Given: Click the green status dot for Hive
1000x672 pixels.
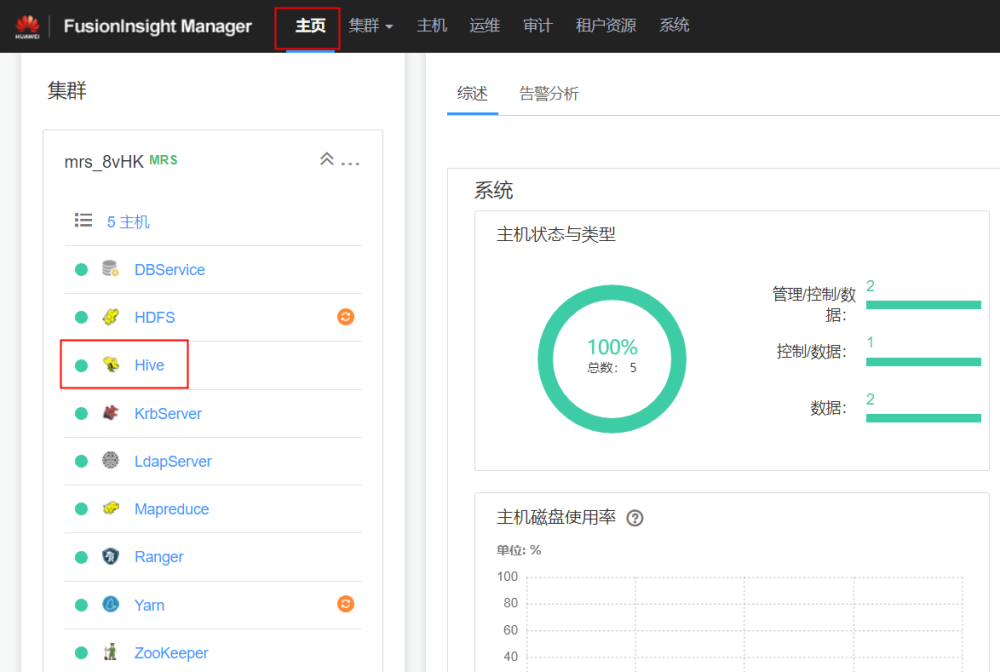Looking at the screenshot, I should (81, 365).
